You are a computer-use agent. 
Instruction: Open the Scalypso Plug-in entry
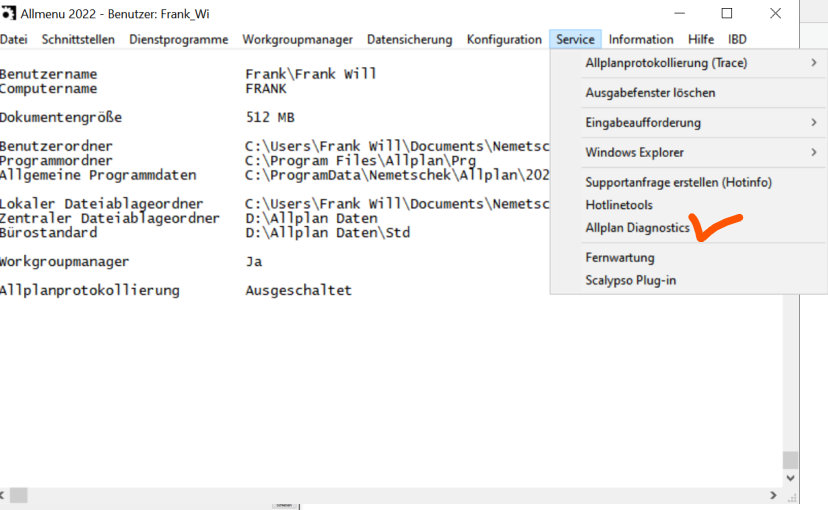[x=630, y=280]
